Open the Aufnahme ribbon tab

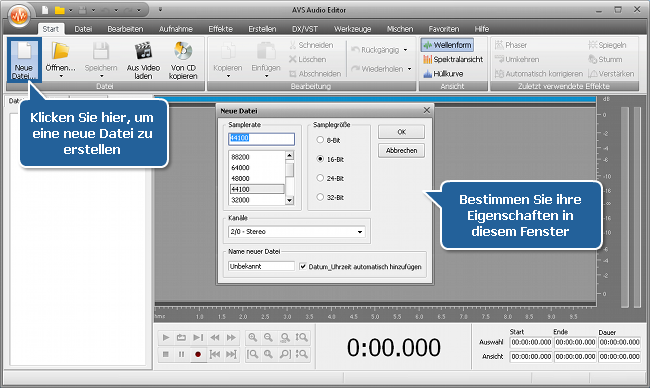point(176,29)
